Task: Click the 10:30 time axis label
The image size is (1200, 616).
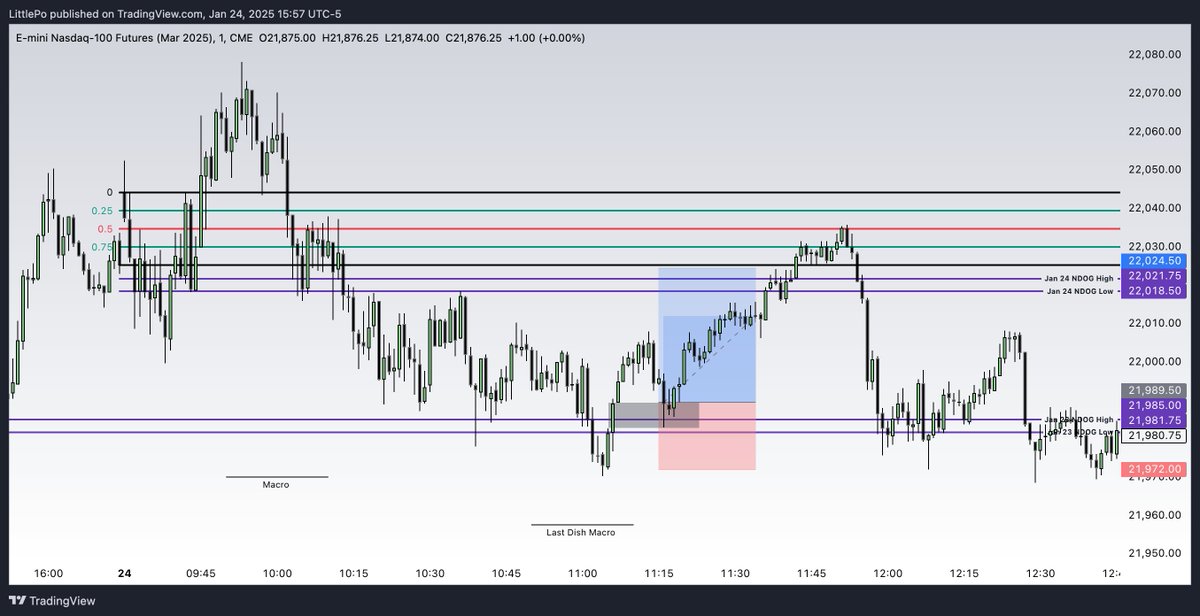Action: coord(430,574)
